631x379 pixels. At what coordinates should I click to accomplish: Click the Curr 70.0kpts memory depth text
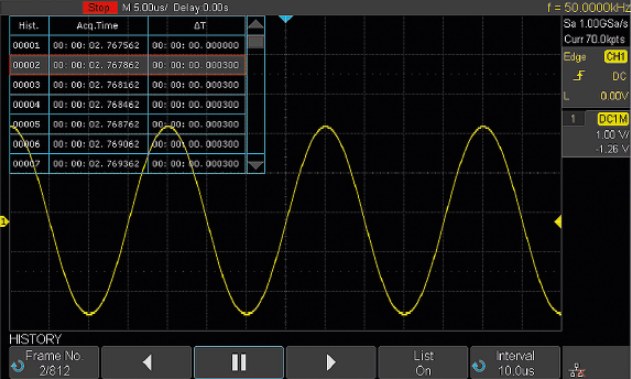594,39
